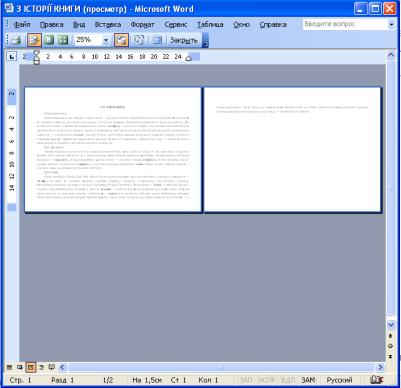Click the 'Введите вопрос' help field
Screen dimensions: 401x388
[x=345, y=24]
